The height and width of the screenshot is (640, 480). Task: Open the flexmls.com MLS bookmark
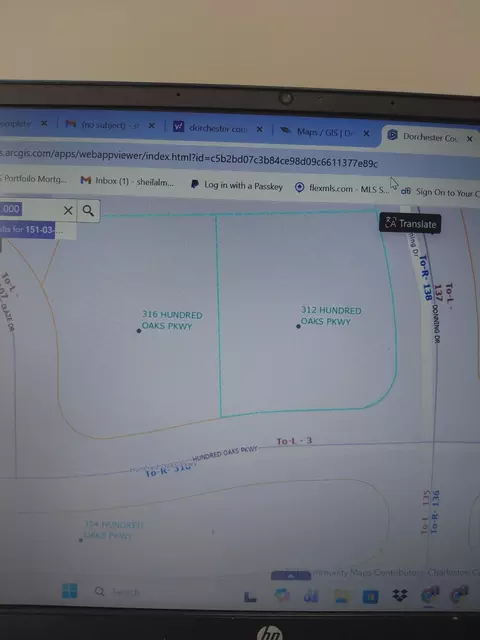[342, 188]
